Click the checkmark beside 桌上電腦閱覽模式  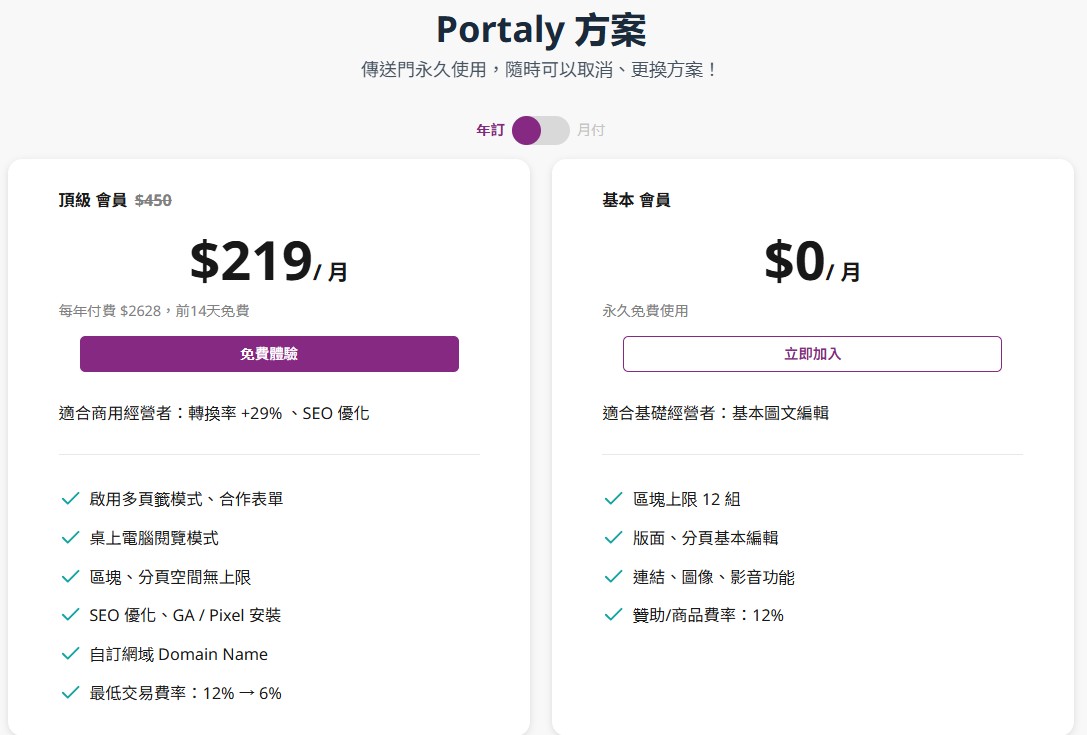(69, 536)
